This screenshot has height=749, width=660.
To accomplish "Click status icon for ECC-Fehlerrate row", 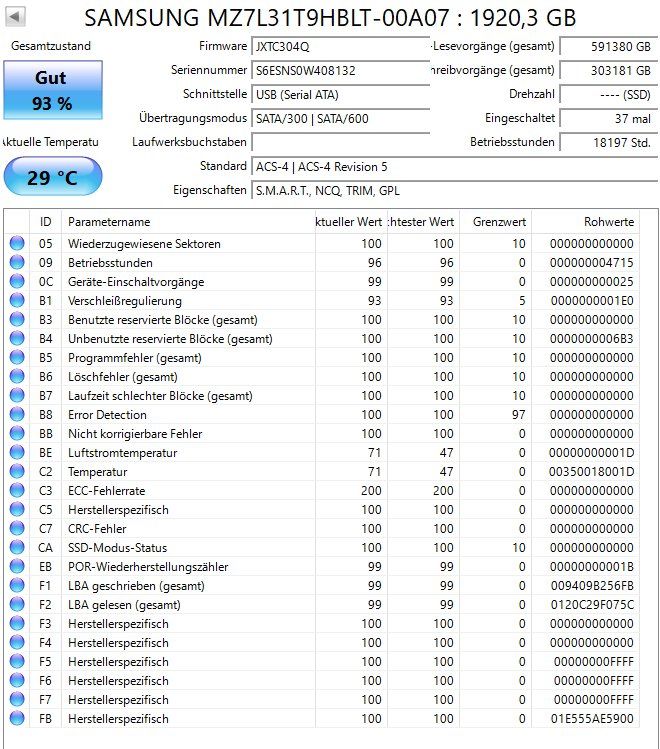I will pyautogui.click(x=17, y=491).
